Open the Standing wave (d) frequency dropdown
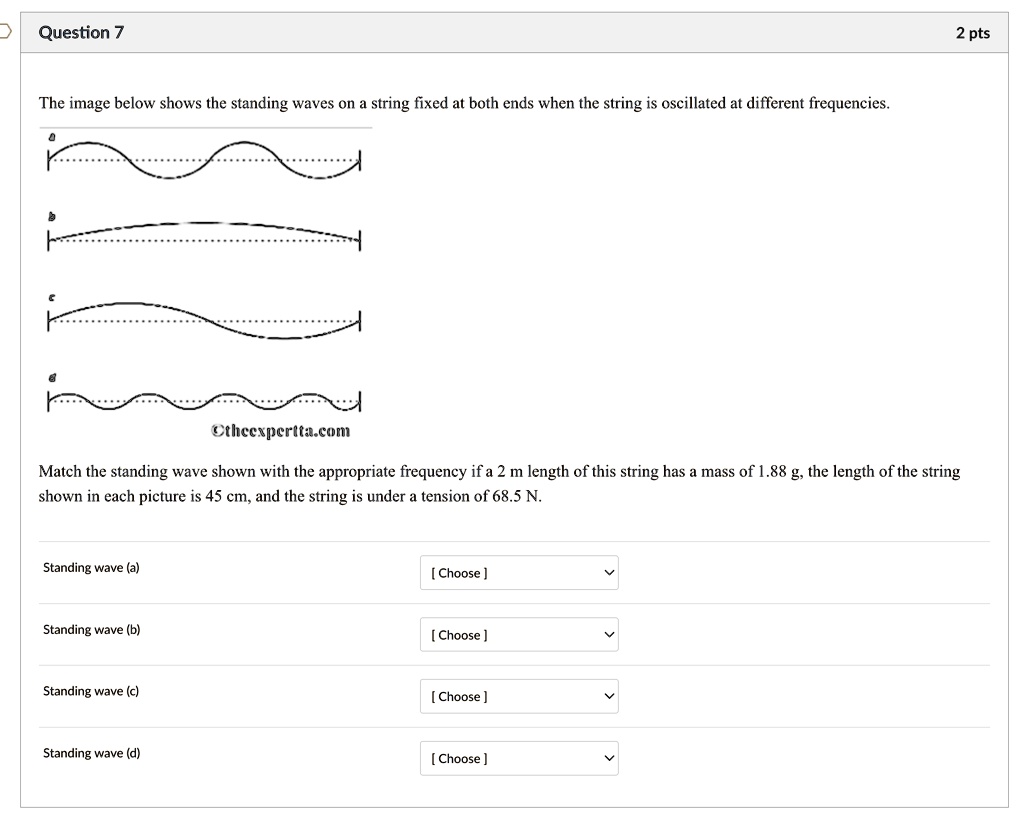Image resolution: width=1024 pixels, height=820 pixels. point(518,758)
